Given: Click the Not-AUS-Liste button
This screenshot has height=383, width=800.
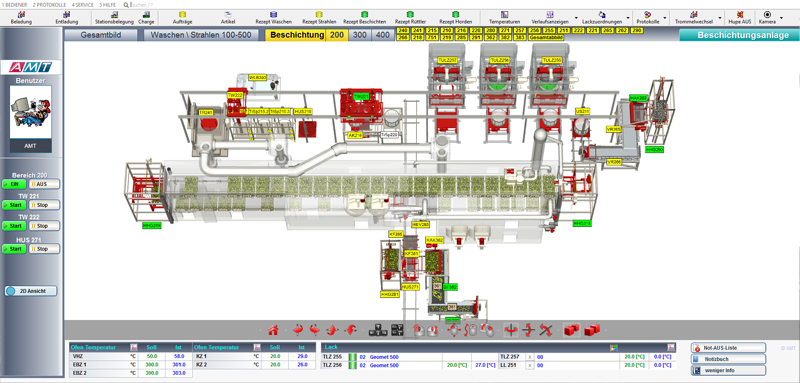Looking at the screenshot, I should (x=728, y=348).
